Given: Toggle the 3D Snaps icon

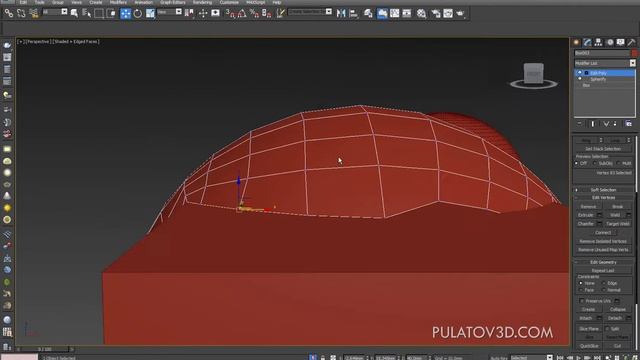Looking at the screenshot, I should click(231, 13).
